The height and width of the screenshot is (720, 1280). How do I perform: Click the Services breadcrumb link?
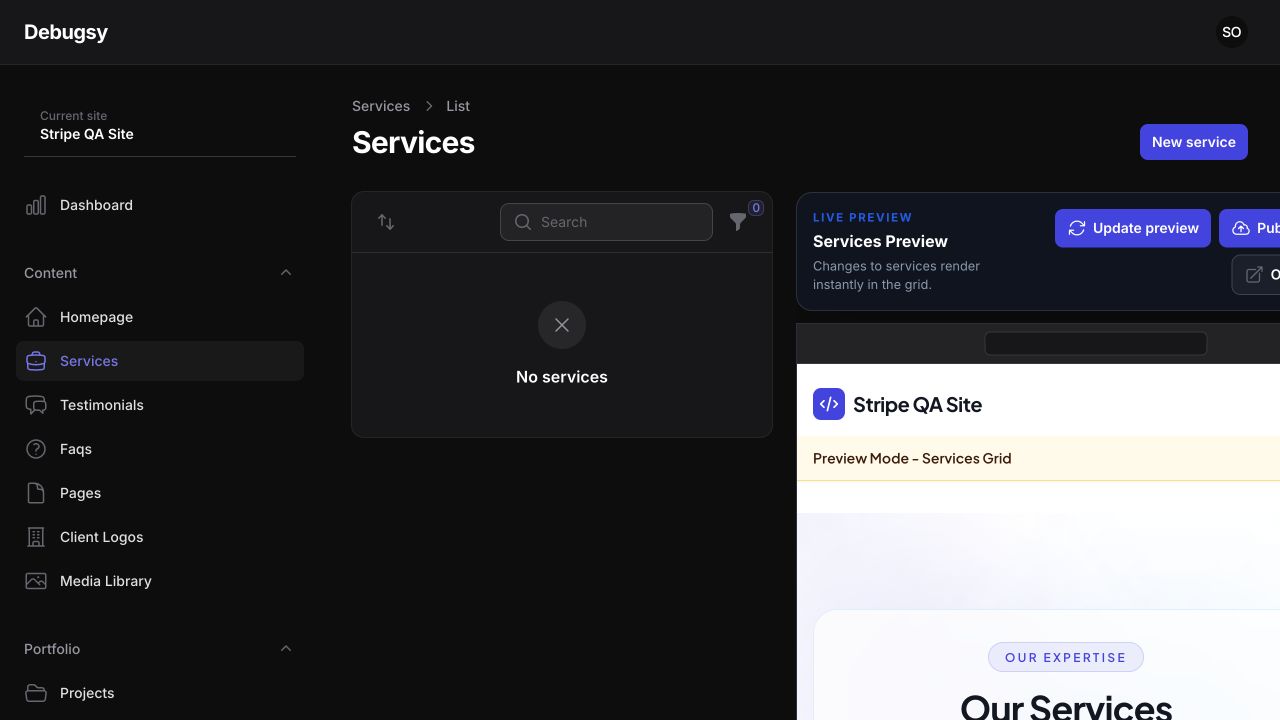(x=381, y=106)
